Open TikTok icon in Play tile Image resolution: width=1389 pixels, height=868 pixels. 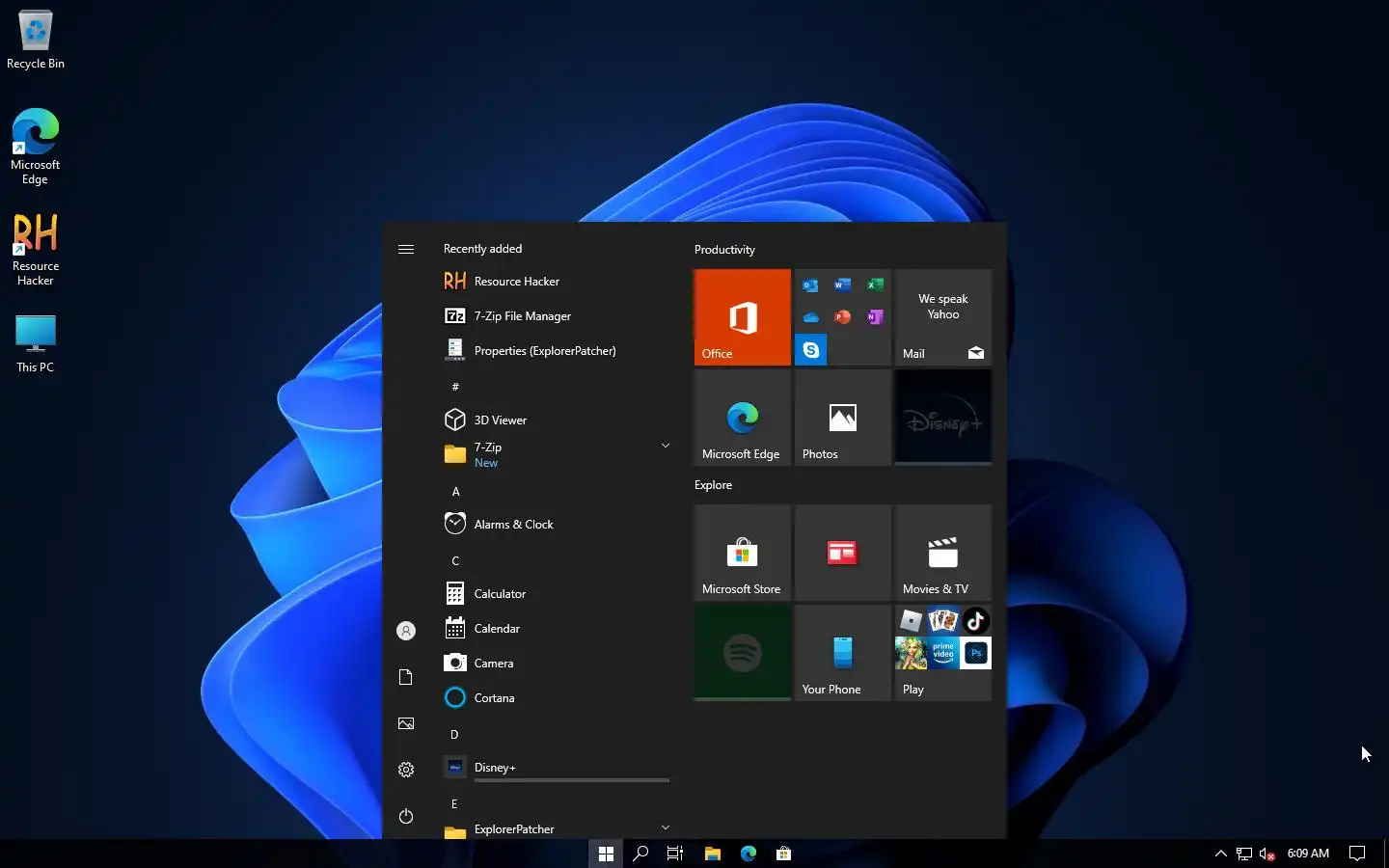pos(975,621)
